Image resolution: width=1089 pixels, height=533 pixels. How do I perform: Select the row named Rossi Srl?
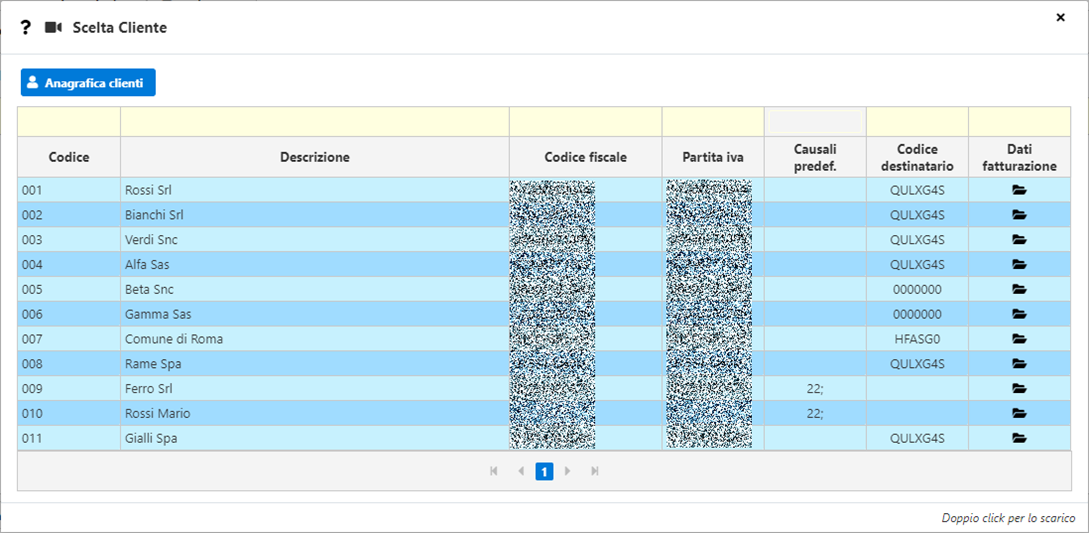544,190
